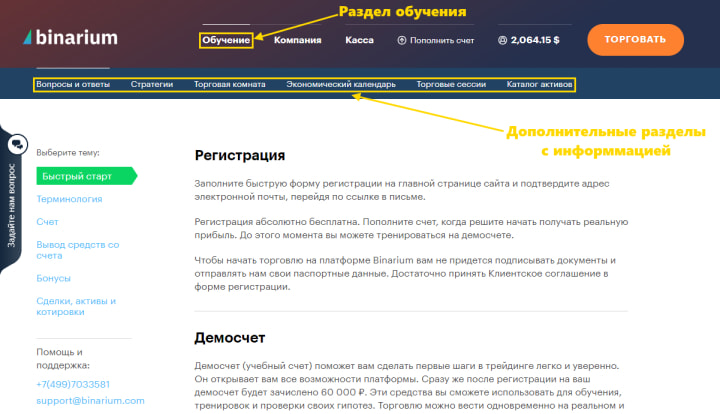
Task: Click the support@binarium.com email link
Action: click(x=90, y=400)
